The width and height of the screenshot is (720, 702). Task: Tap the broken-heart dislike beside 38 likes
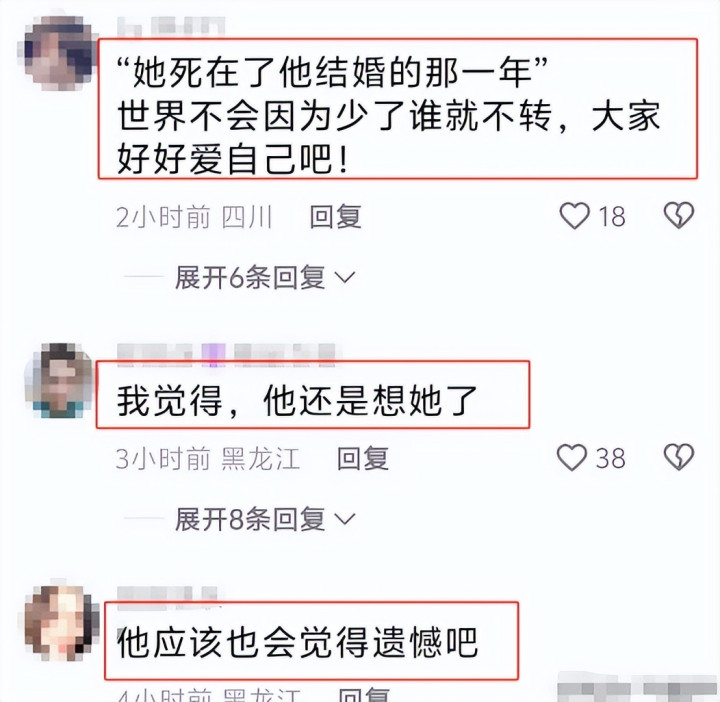point(679,457)
